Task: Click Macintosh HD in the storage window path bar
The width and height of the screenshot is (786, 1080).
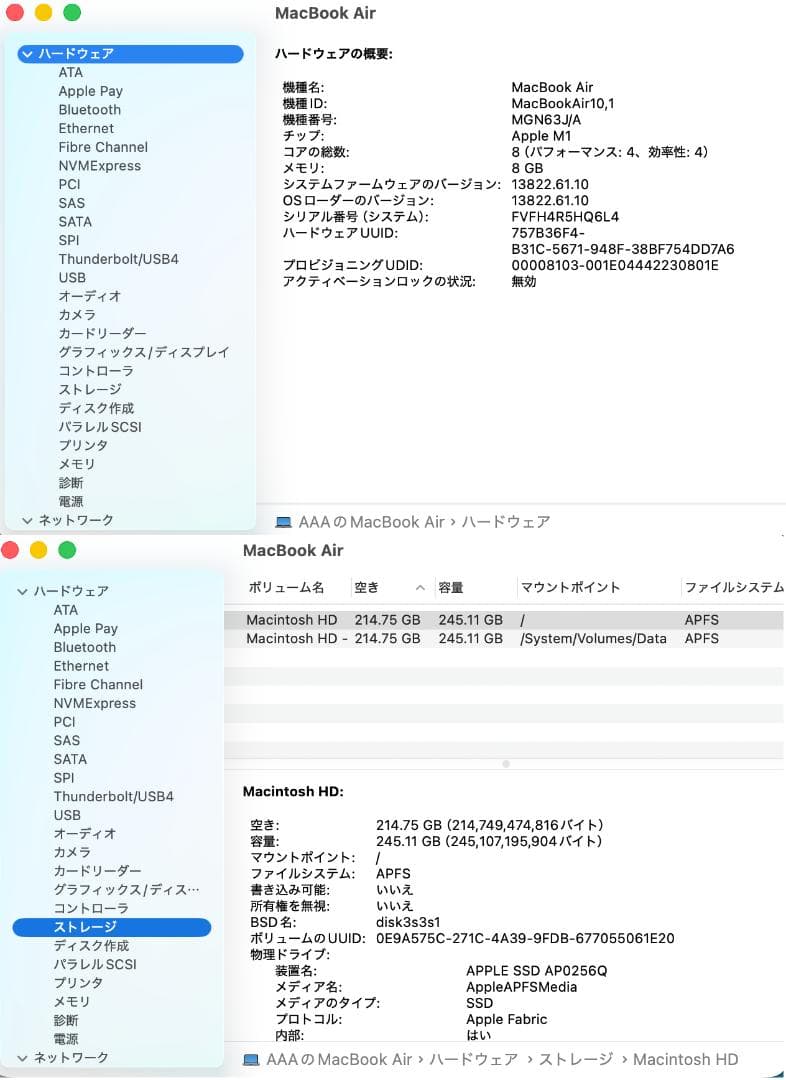Action: (685, 1059)
